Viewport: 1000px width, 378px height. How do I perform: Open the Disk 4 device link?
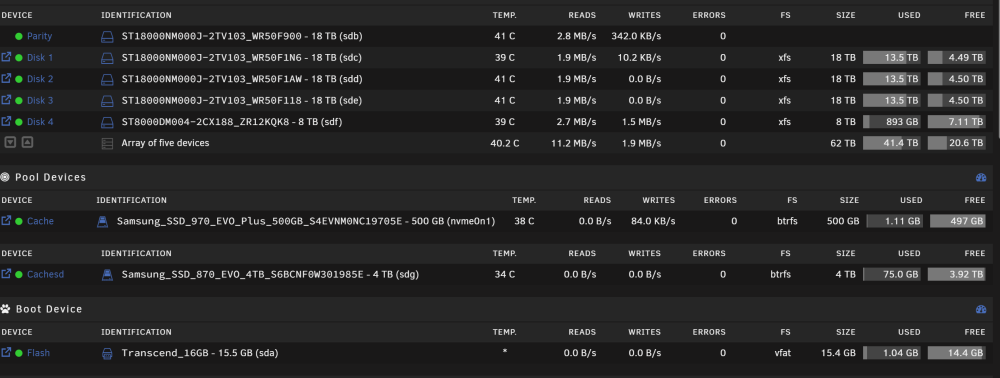(x=40, y=122)
